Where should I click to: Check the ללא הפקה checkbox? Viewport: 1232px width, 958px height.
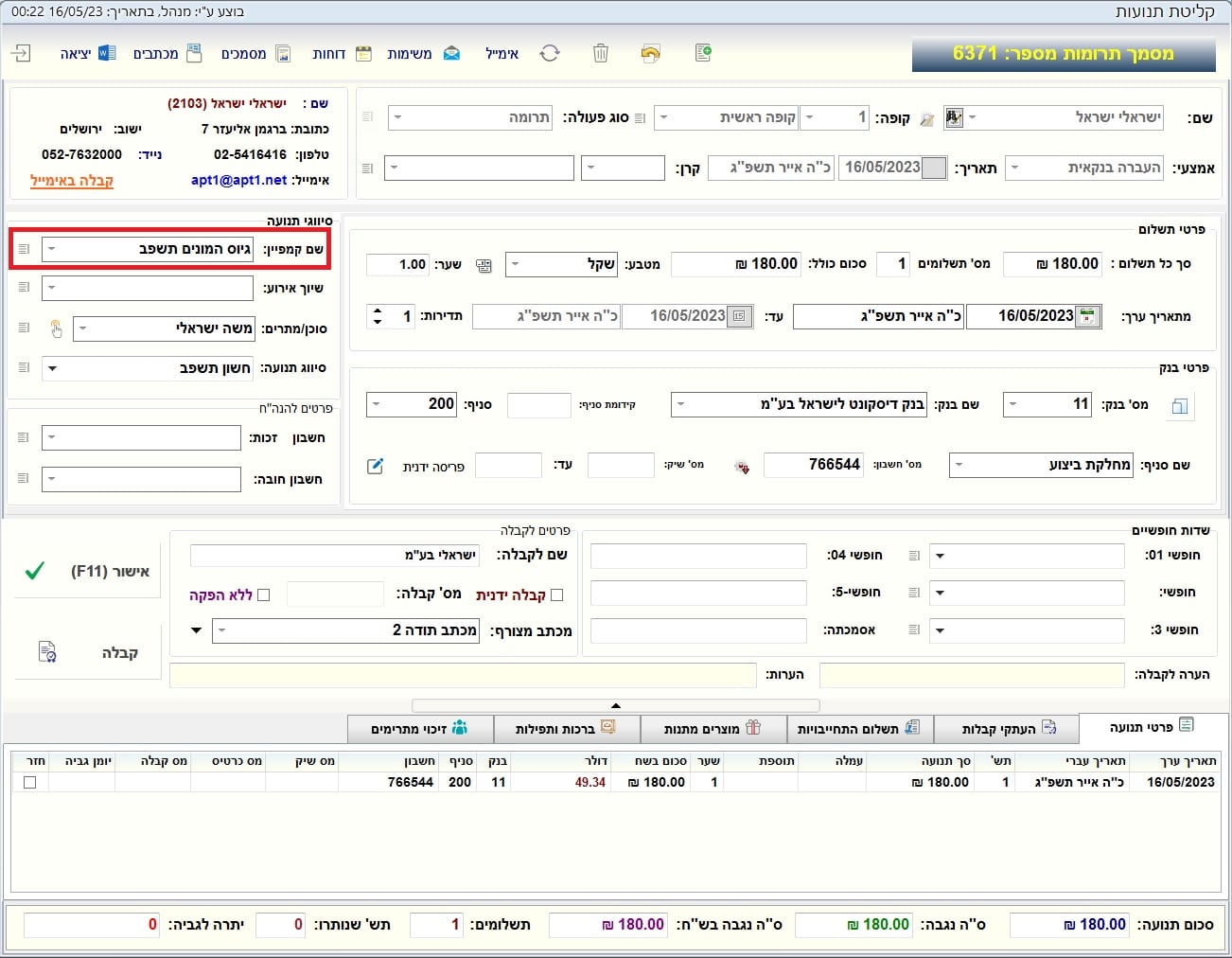pyautogui.click(x=264, y=594)
